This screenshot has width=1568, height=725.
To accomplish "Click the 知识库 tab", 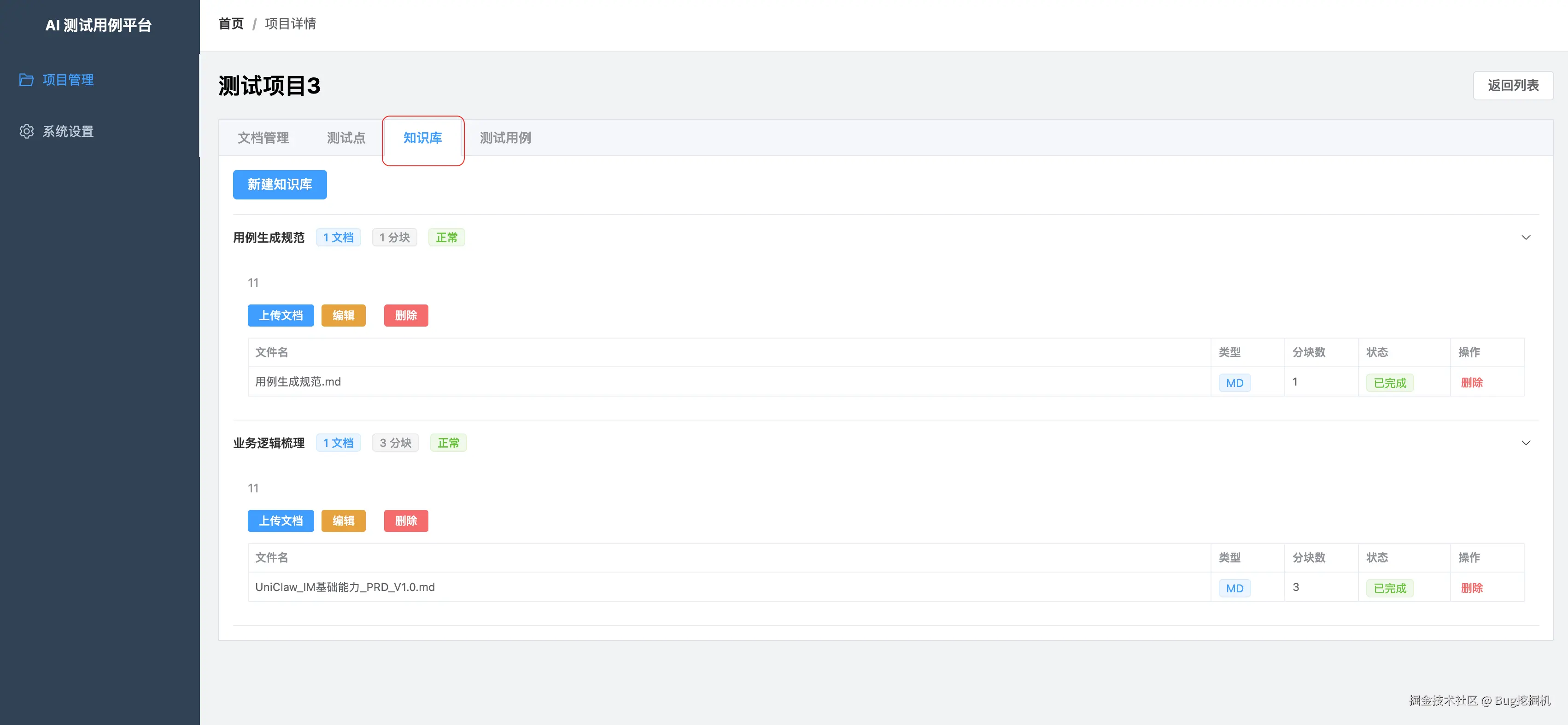I will click(x=422, y=138).
